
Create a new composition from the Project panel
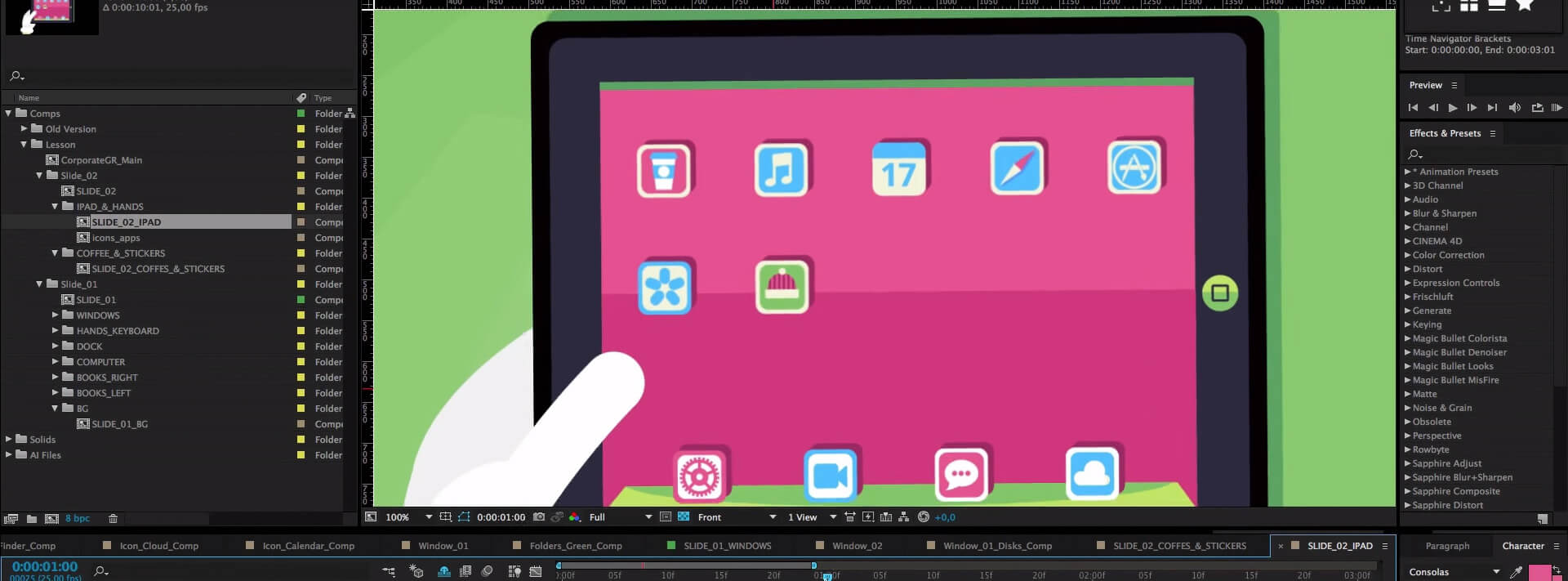pos(51,519)
